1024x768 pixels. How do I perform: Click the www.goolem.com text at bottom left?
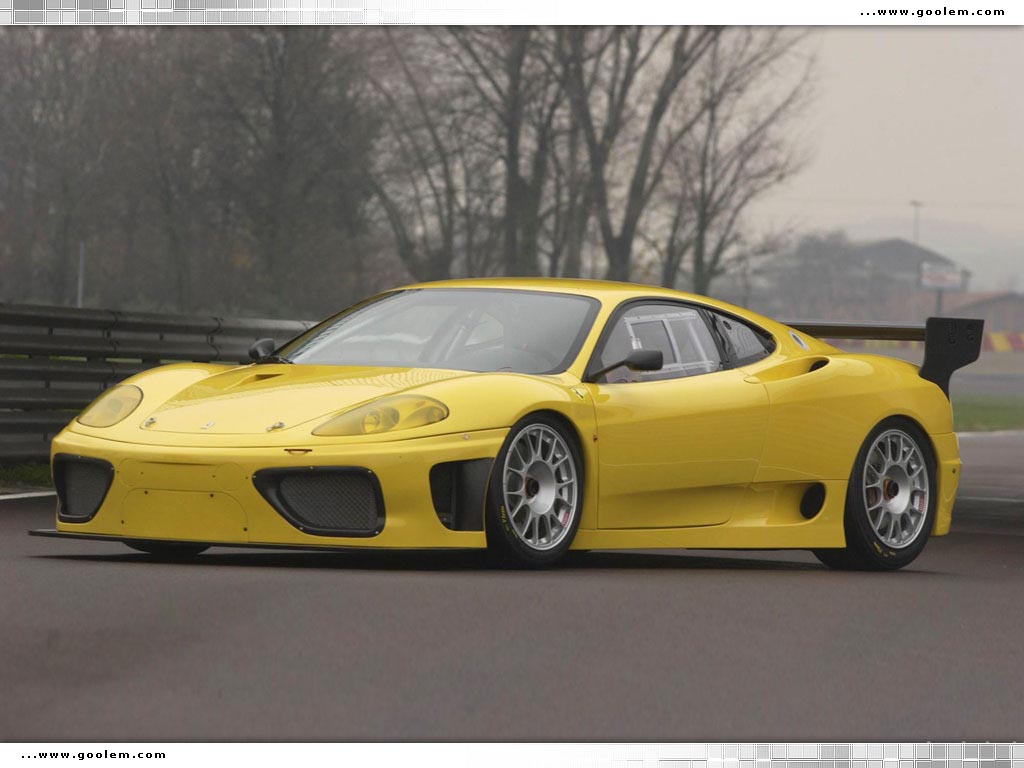tap(93, 755)
